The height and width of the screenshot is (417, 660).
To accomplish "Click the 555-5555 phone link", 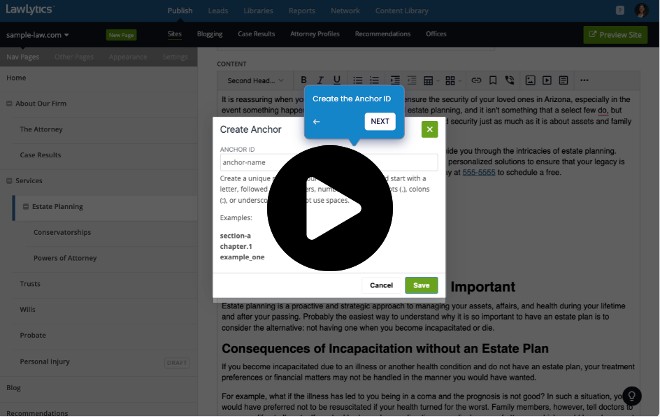I will pos(479,172).
